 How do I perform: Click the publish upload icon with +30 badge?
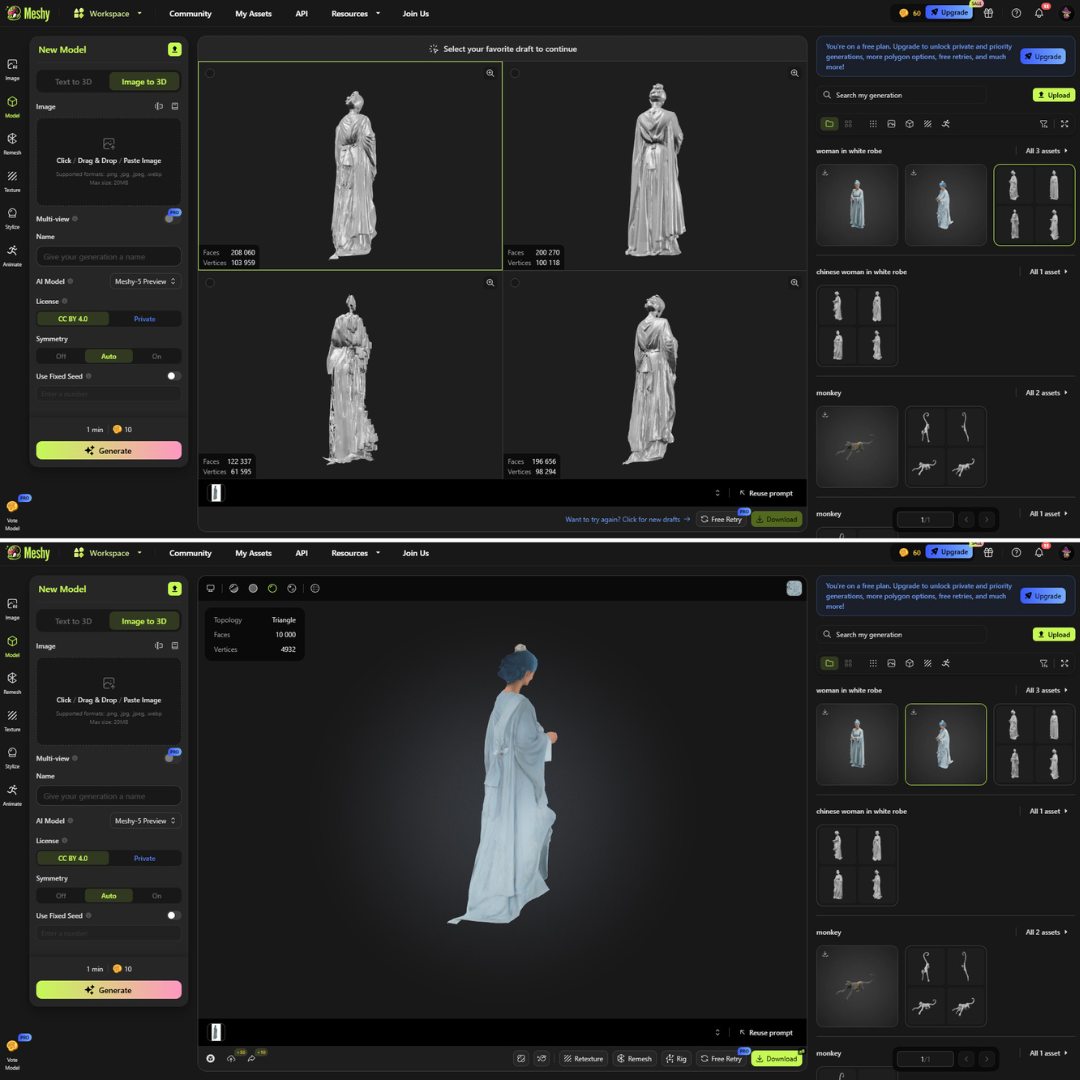(231, 1059)
